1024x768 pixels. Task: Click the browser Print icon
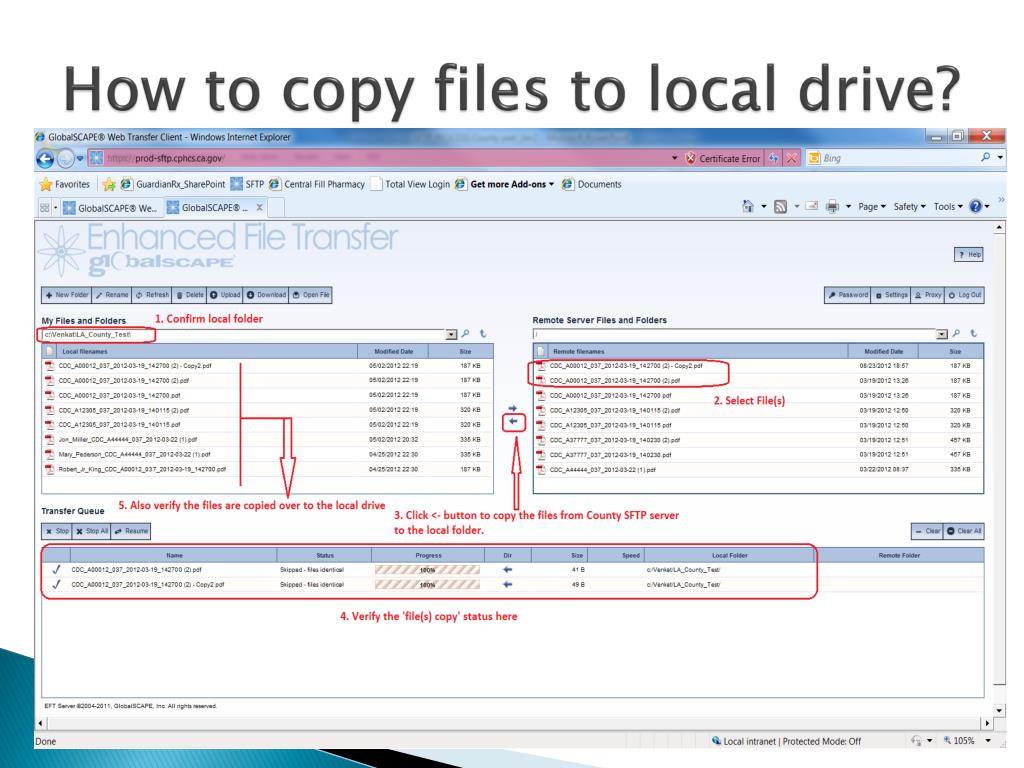point(832,207)
